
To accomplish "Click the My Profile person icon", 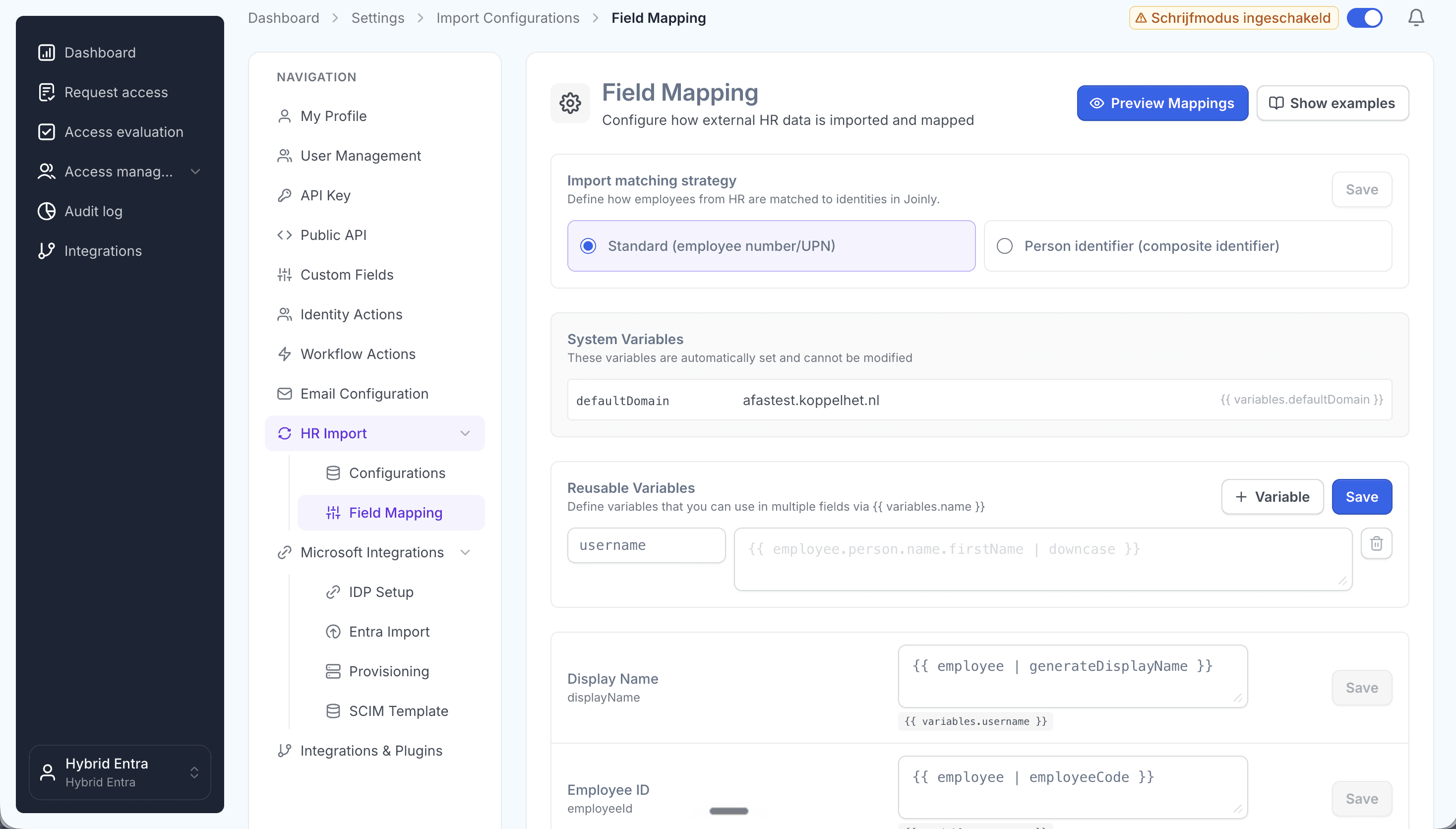I will click(284, 116).
